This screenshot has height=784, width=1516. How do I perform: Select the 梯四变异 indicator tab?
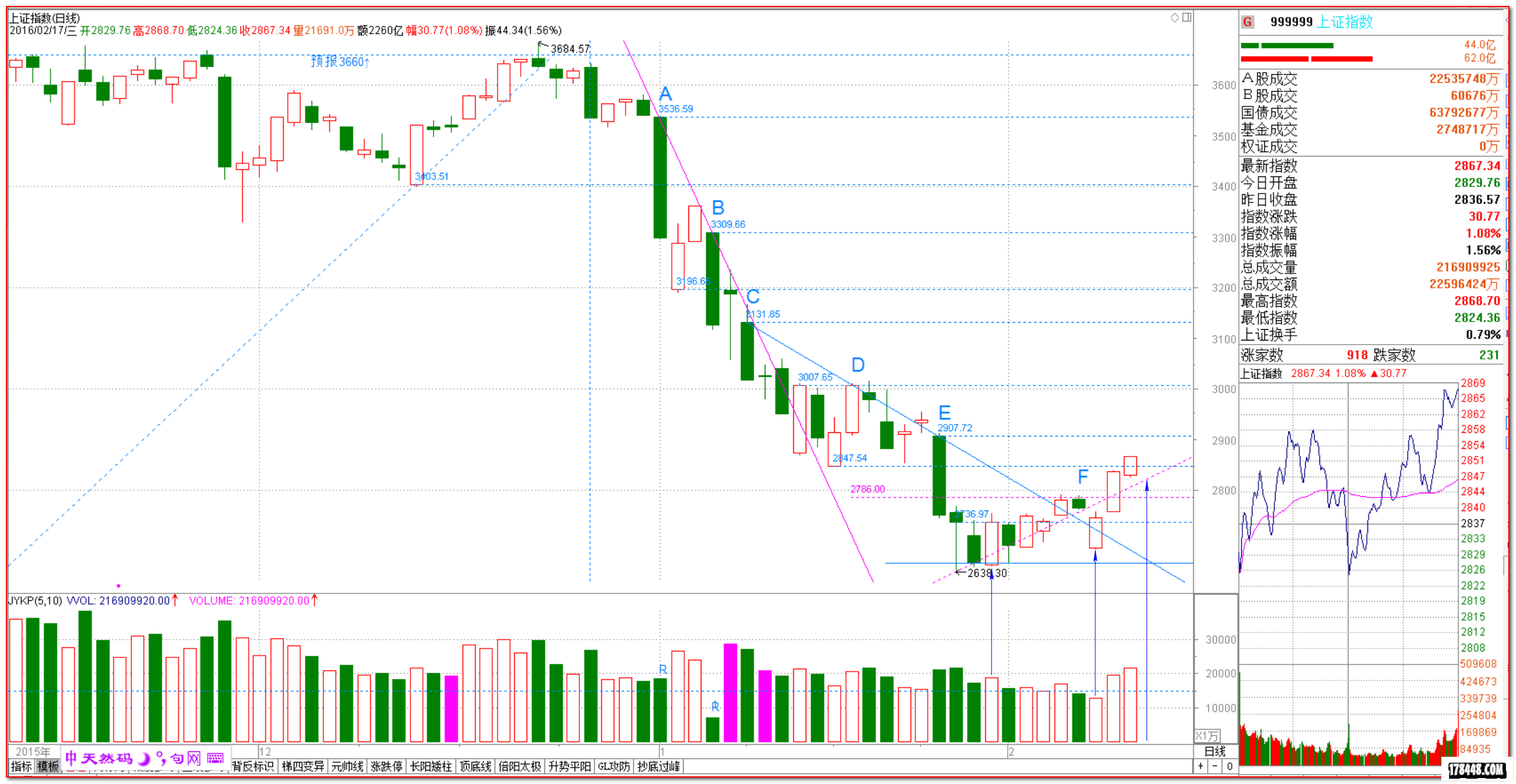click(x=303, y=767)
